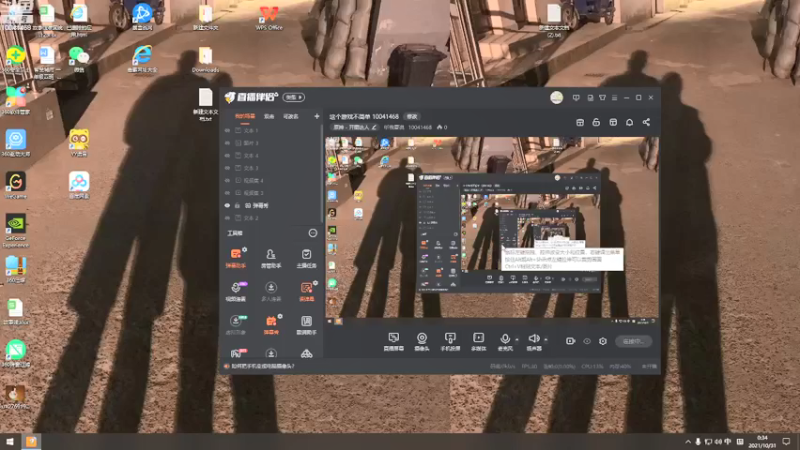Toggle visibility of the 文本 2 layer
Viewport: 800px width, 450px height.
[227, 218]
